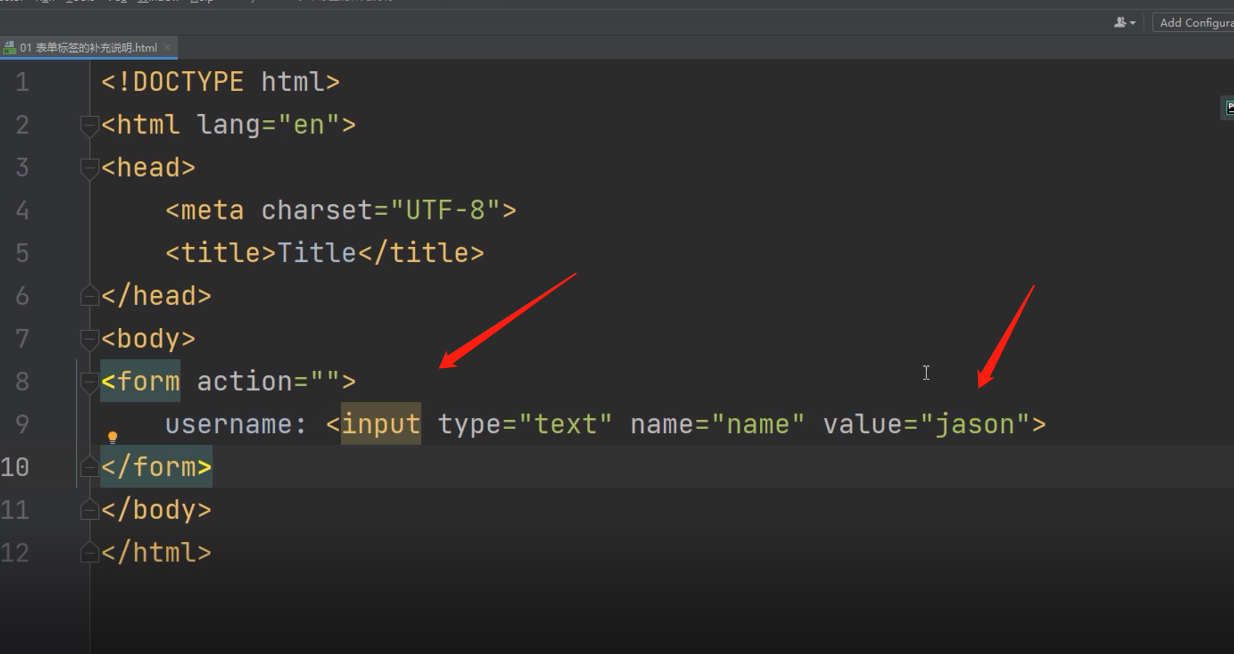Show intention actions via the yellow lightbulb
The height and width of the screenshot is (654, 1234).
point(112,437)
